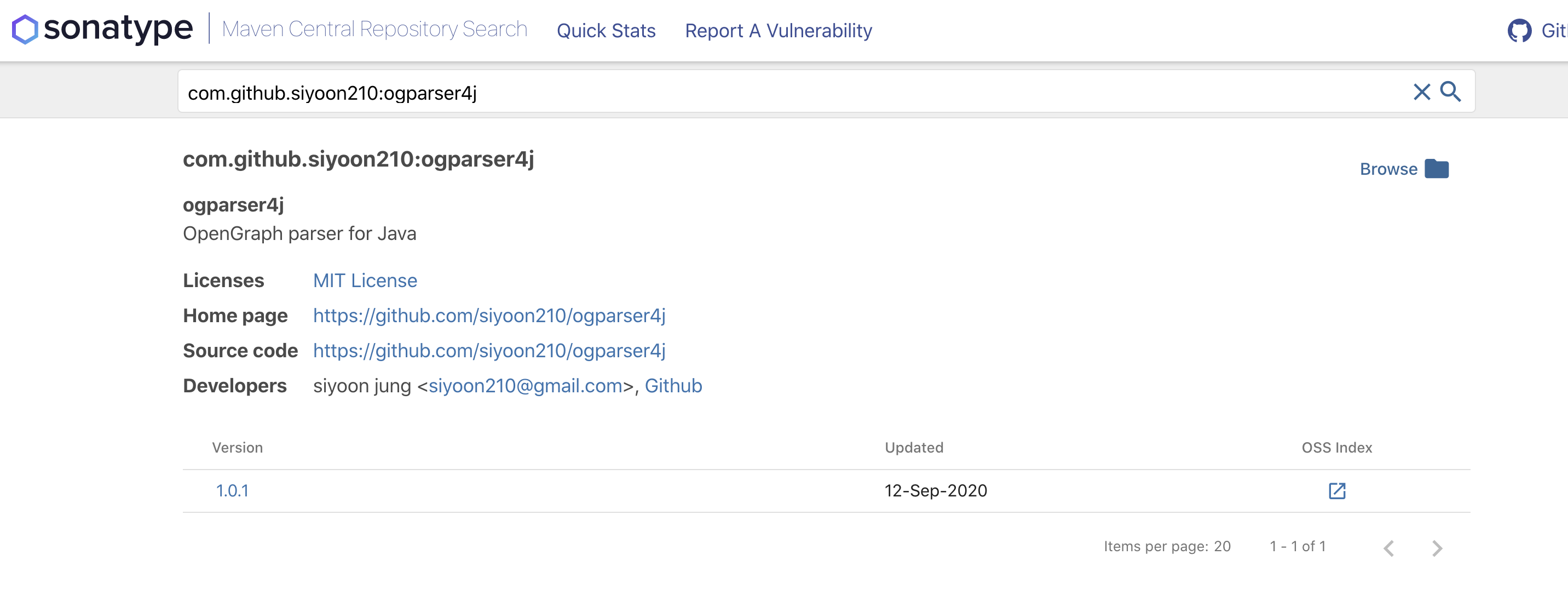Click Maven Central Repository Search title
1568x606 pixels.
click(374, 29)
